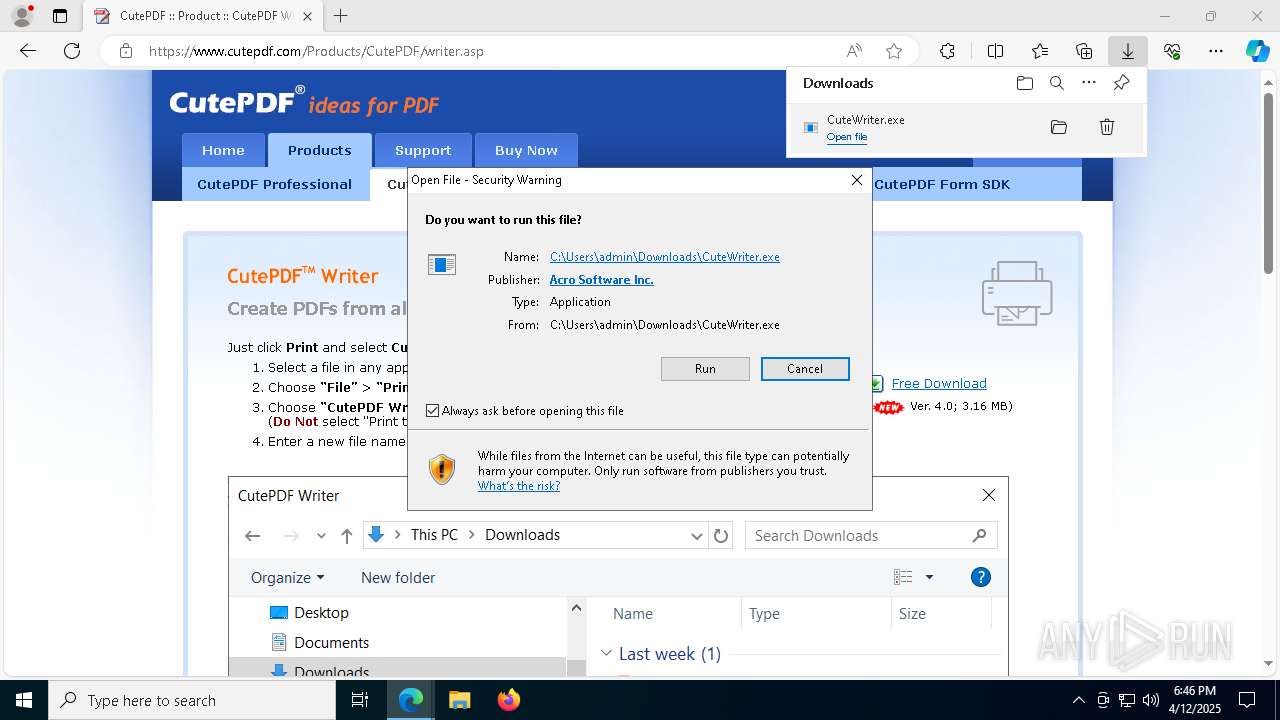This screenshot has width=1280, height=720.
Task: Click New folder in file dialog
Action: click(398, 577)
